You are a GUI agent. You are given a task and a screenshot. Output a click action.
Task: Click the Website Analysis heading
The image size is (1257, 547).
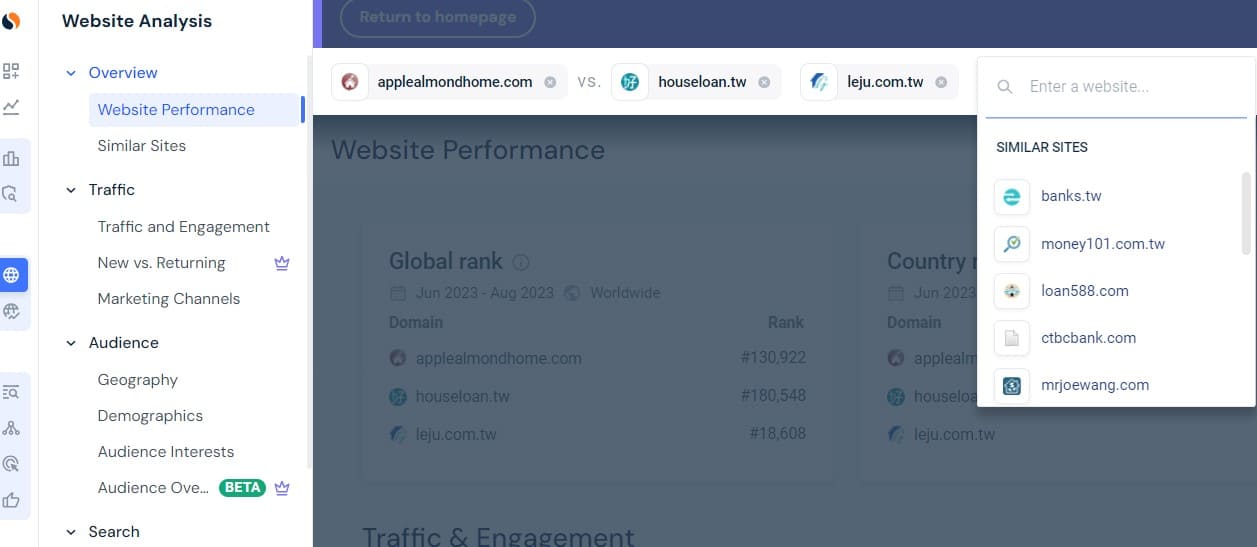click(x=137, y=21)
